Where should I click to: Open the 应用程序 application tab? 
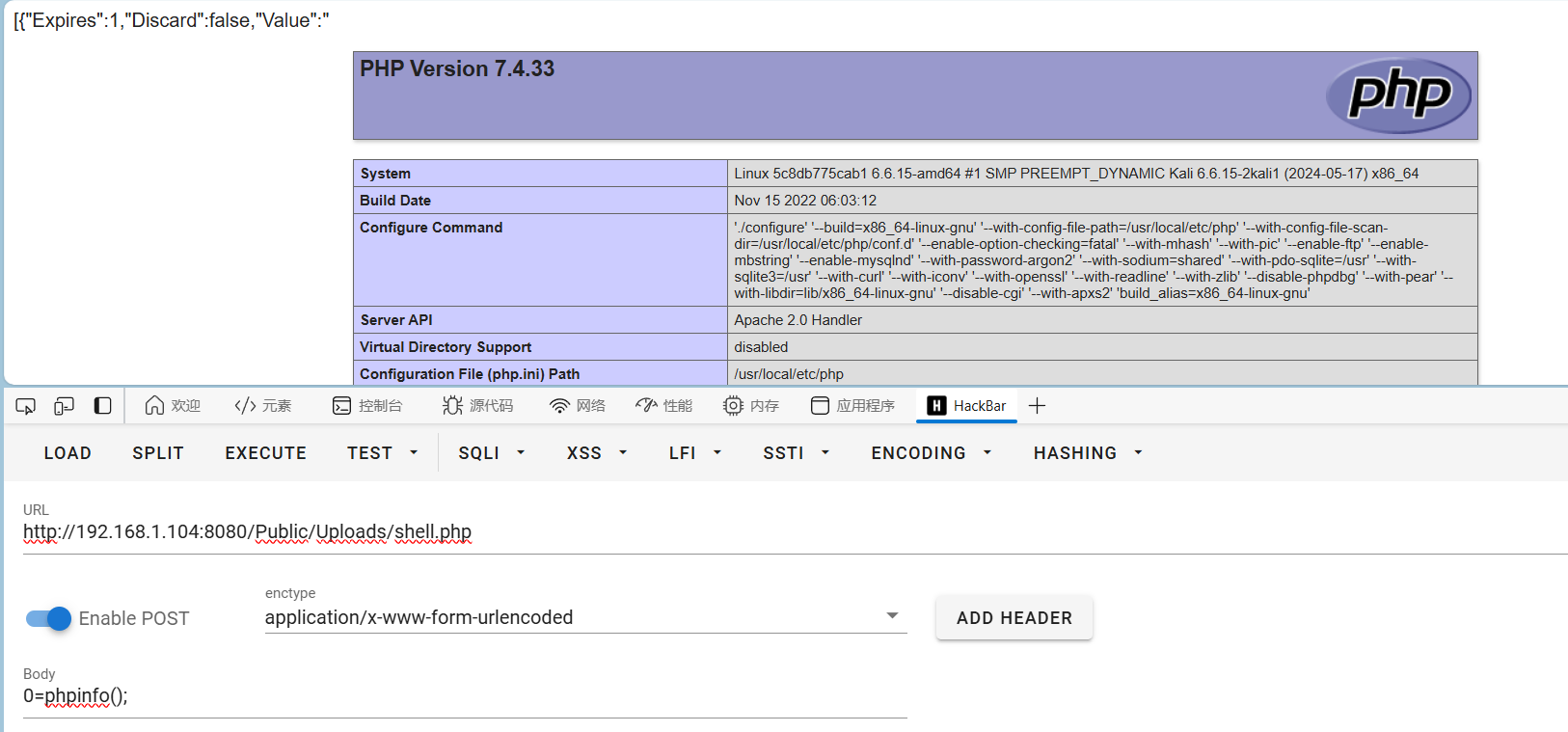click(853, 406)
